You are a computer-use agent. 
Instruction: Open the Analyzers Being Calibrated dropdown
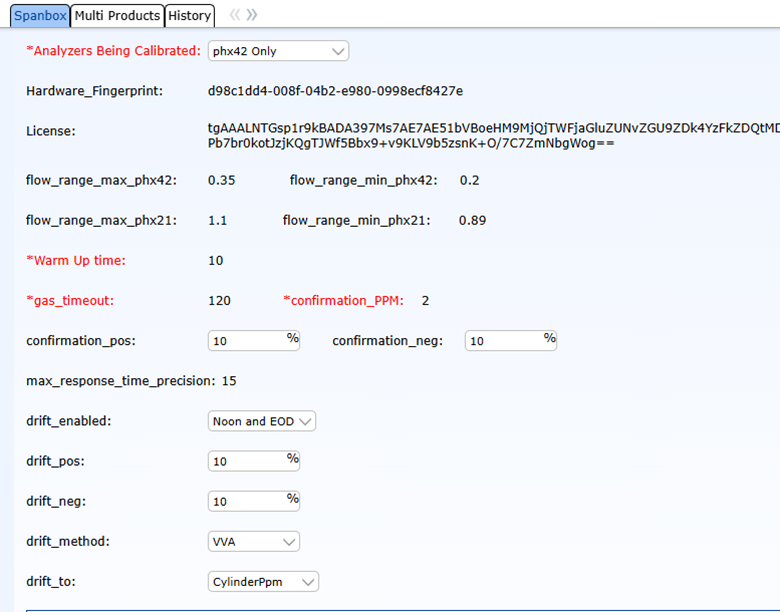pos(278,51)
